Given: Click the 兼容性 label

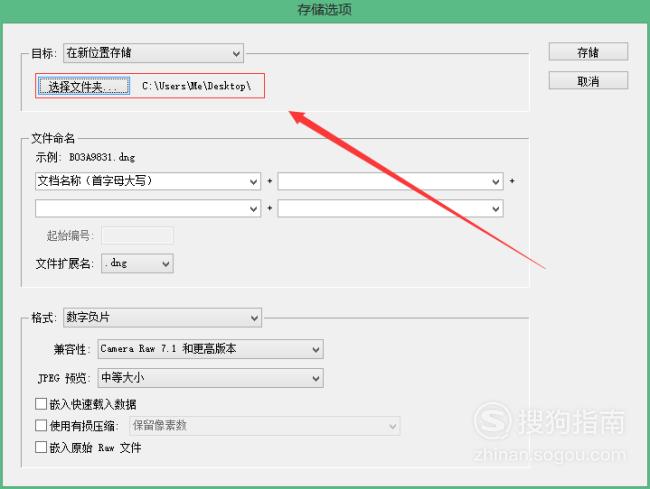Looking at the screenshot, I should click(x=70, y=349).
